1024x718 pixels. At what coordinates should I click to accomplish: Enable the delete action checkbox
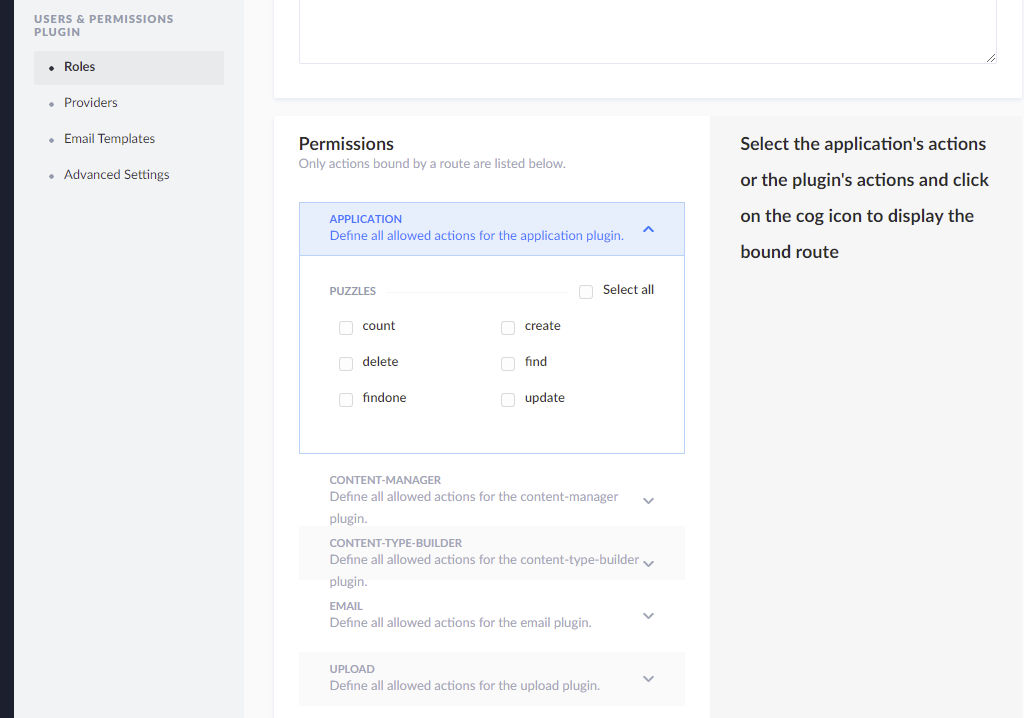click(x=346, y=363)
